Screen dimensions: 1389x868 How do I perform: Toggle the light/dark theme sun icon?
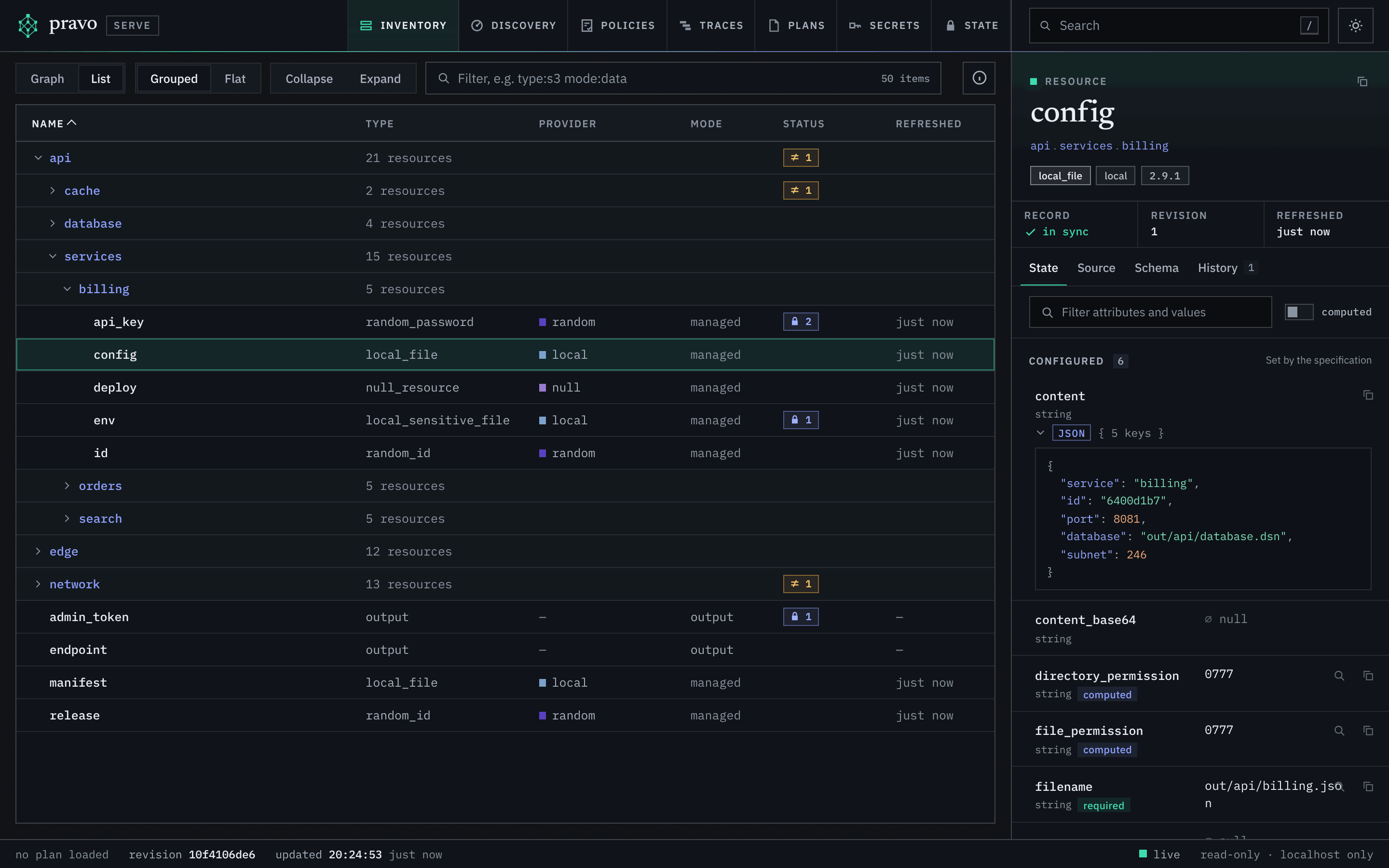1355,25
